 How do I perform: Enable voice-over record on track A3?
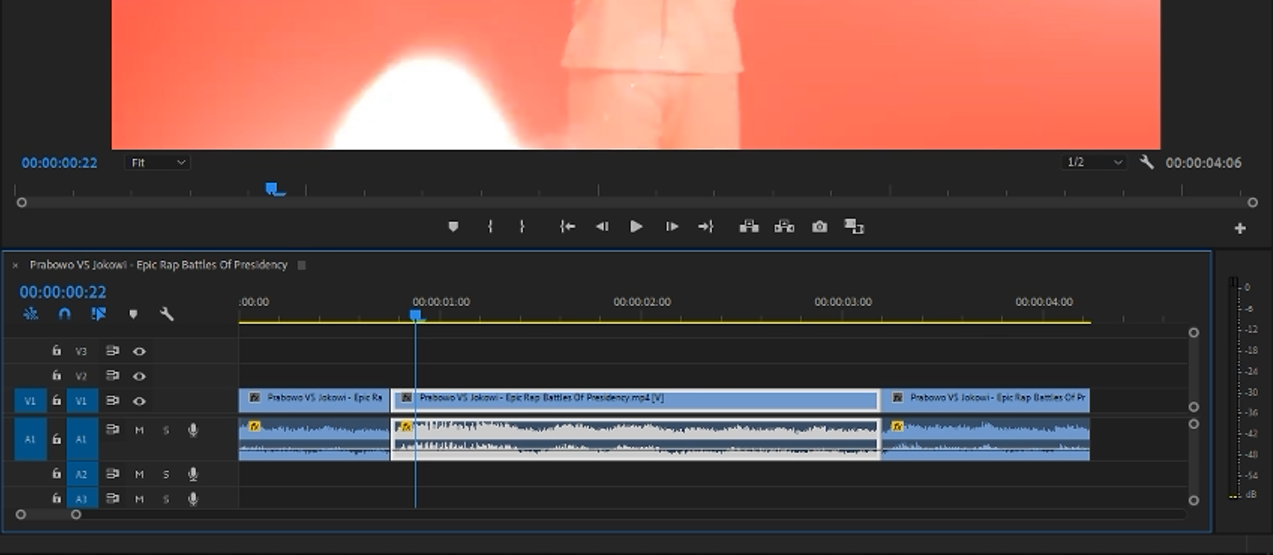[x=193, y=498]
